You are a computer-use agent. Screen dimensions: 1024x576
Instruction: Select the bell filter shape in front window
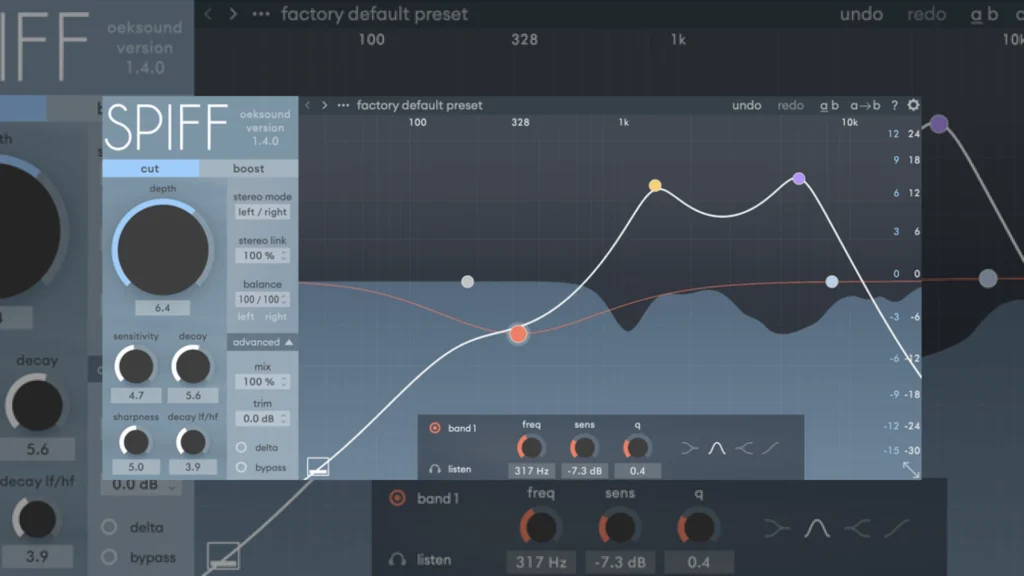(716, 448)
